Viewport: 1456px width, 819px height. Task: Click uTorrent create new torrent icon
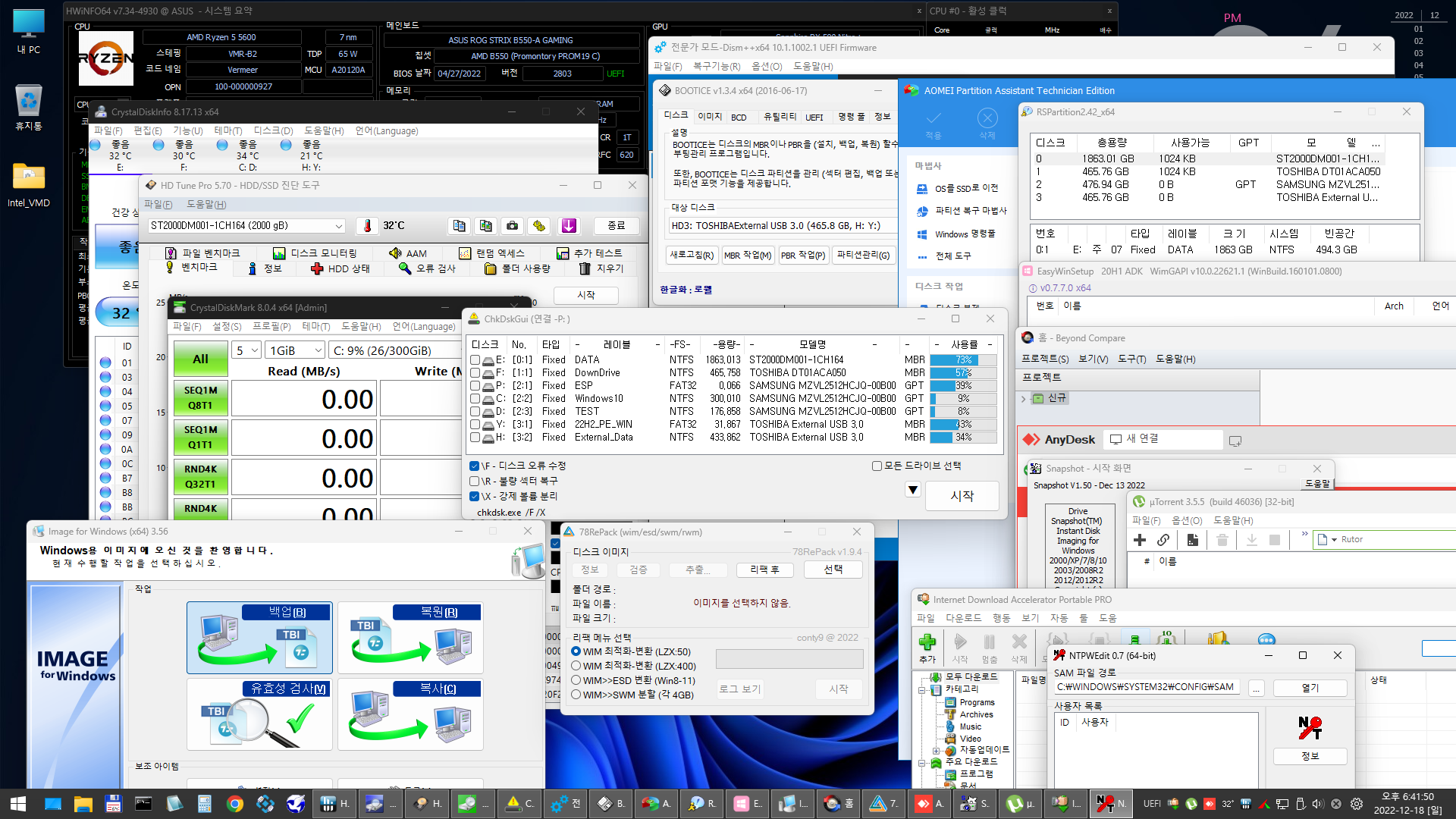point(1192,540)
